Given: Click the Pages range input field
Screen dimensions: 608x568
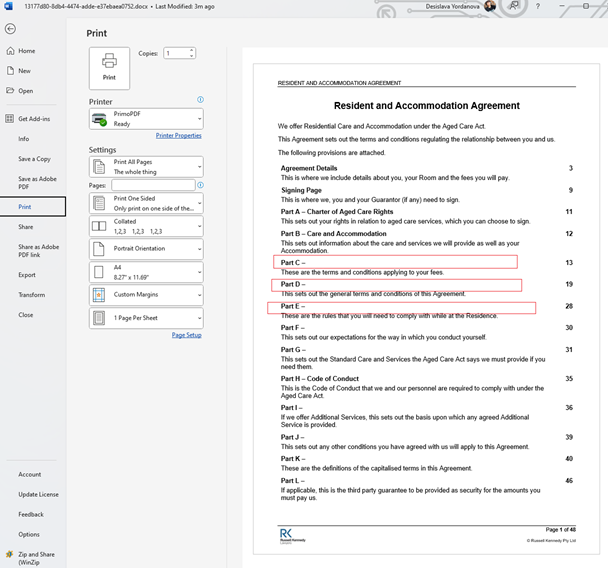Looking at the screenshot, I should (153, 185).
